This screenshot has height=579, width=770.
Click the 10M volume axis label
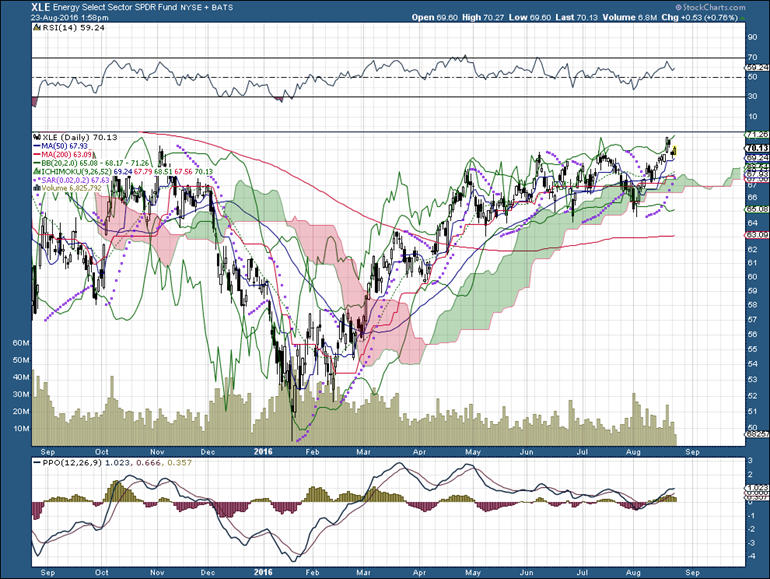pos(21,429)
